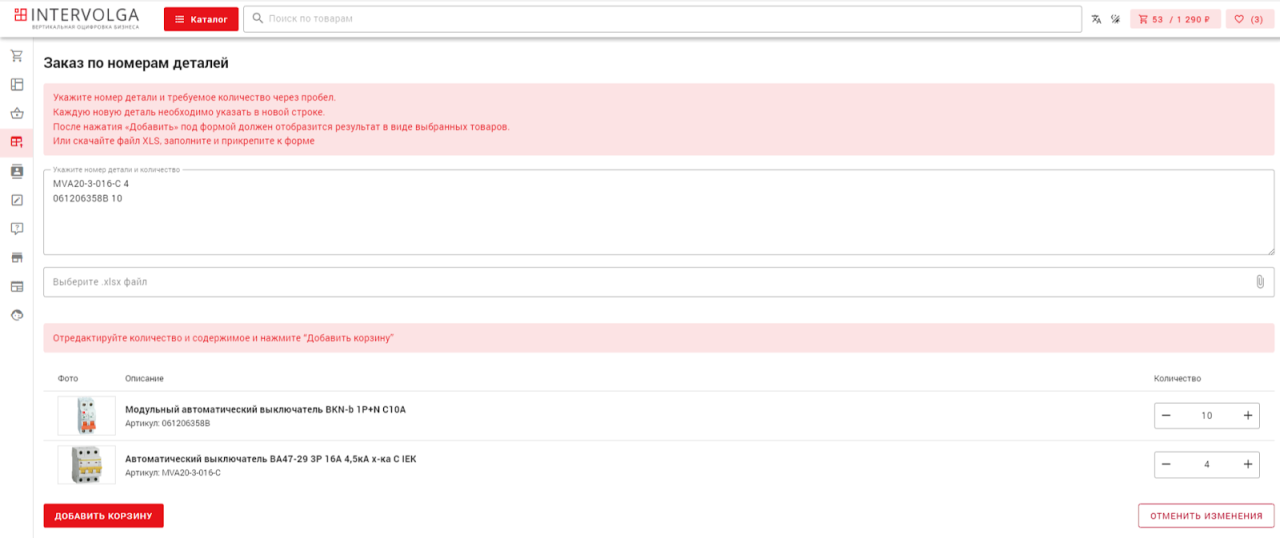The width and height of the screenshot is (1280, 538).
Task: Click the shopping cart icon in left sidebar
Action: click(x=17, y=56)
